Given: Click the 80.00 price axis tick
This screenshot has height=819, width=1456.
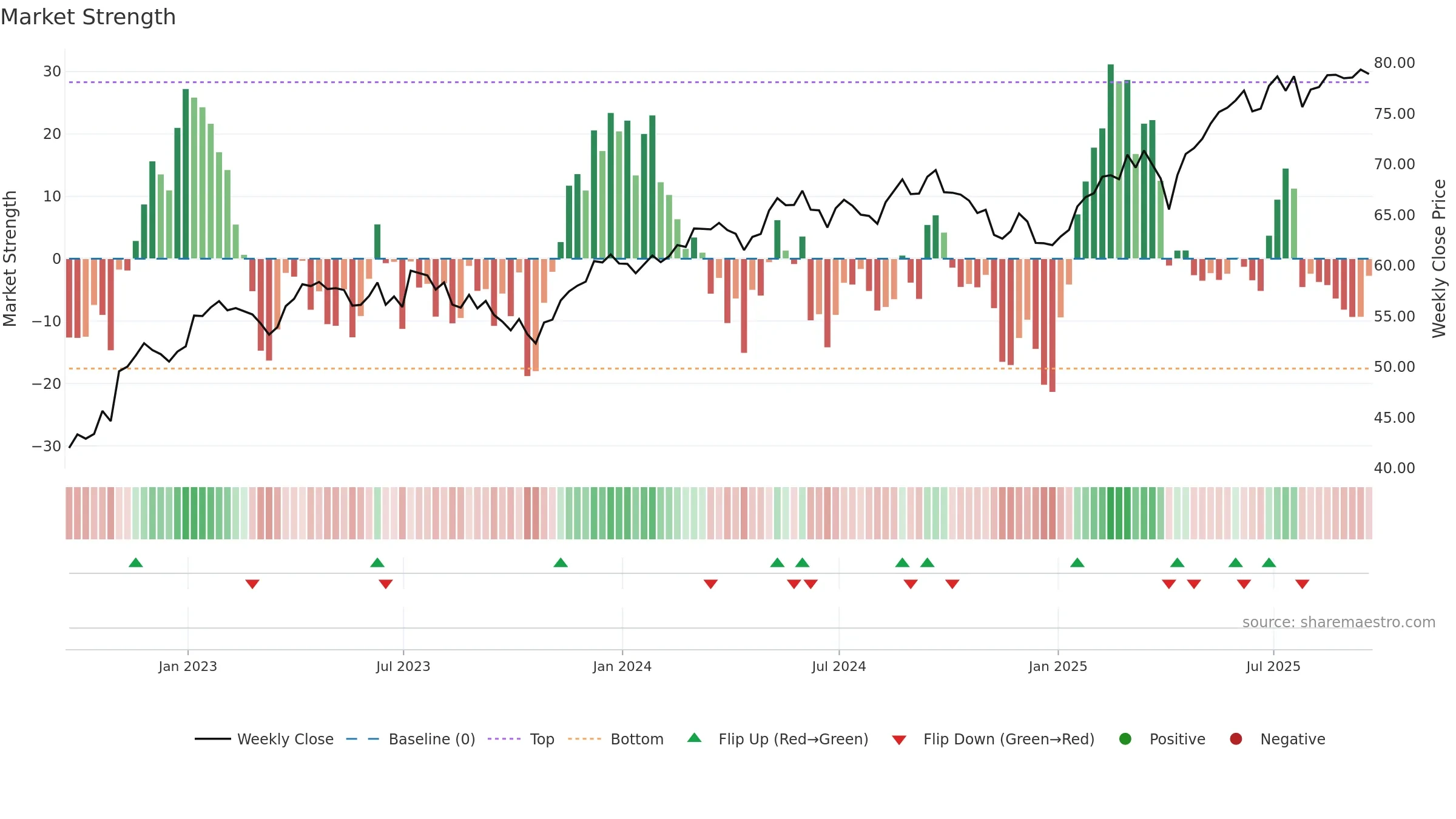Looking at the screenshot, I should (x=1394, y=63).
